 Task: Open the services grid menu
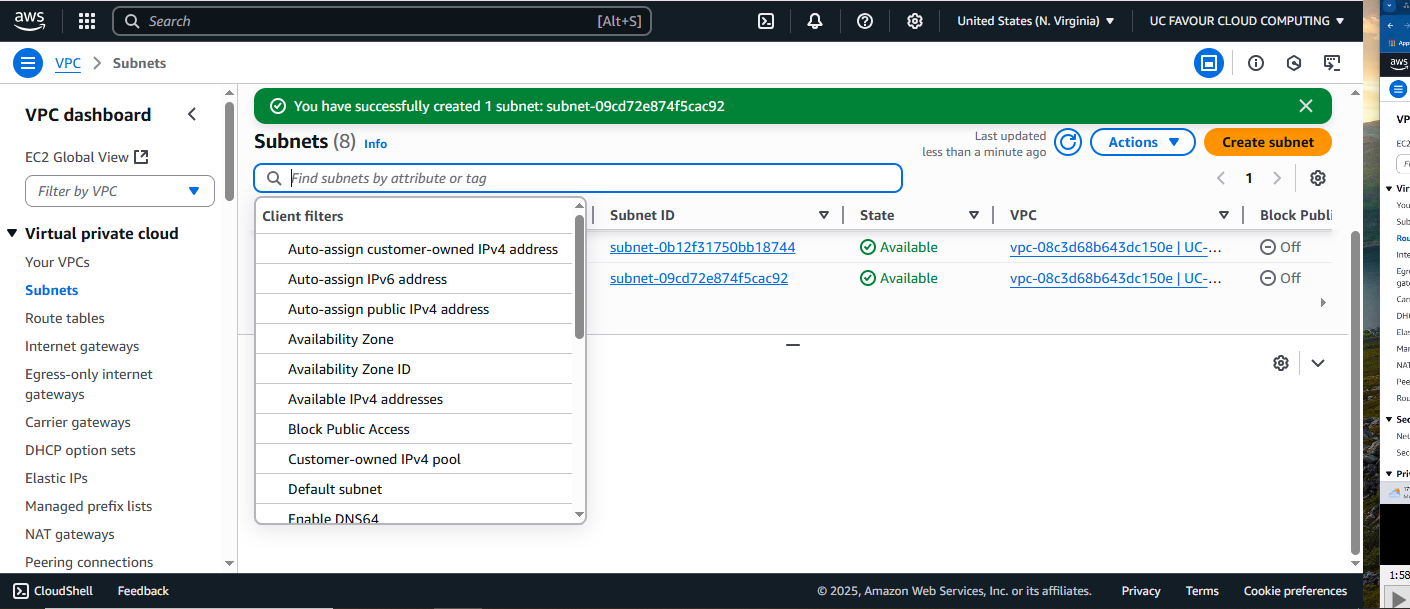click(x=87, y=21)
